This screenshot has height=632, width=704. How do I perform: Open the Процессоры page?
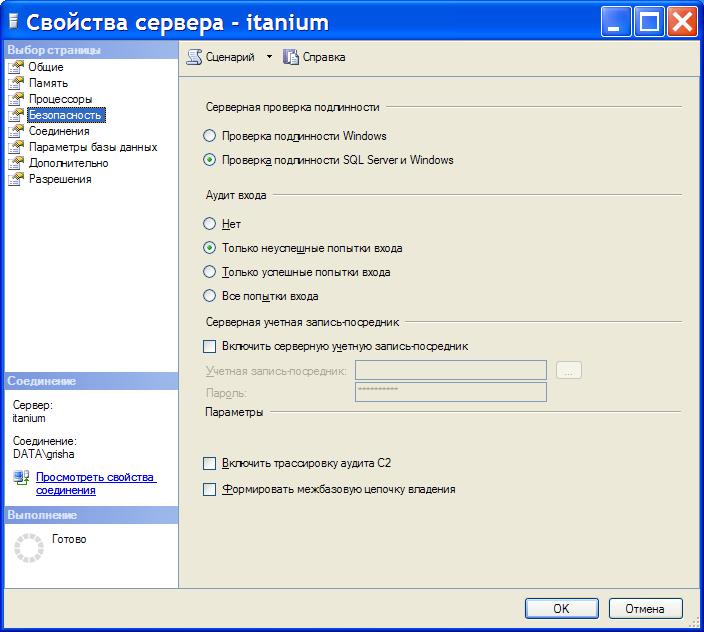61,99
